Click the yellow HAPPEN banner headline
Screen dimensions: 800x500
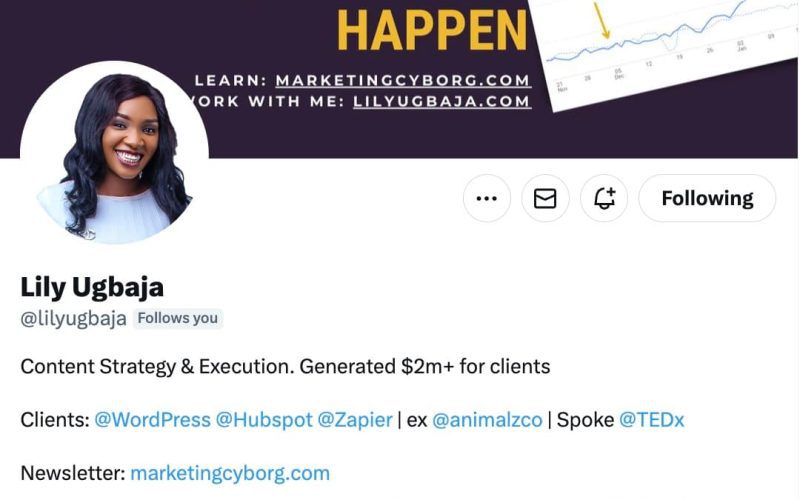pyautogui.click(x=432, y=31)
